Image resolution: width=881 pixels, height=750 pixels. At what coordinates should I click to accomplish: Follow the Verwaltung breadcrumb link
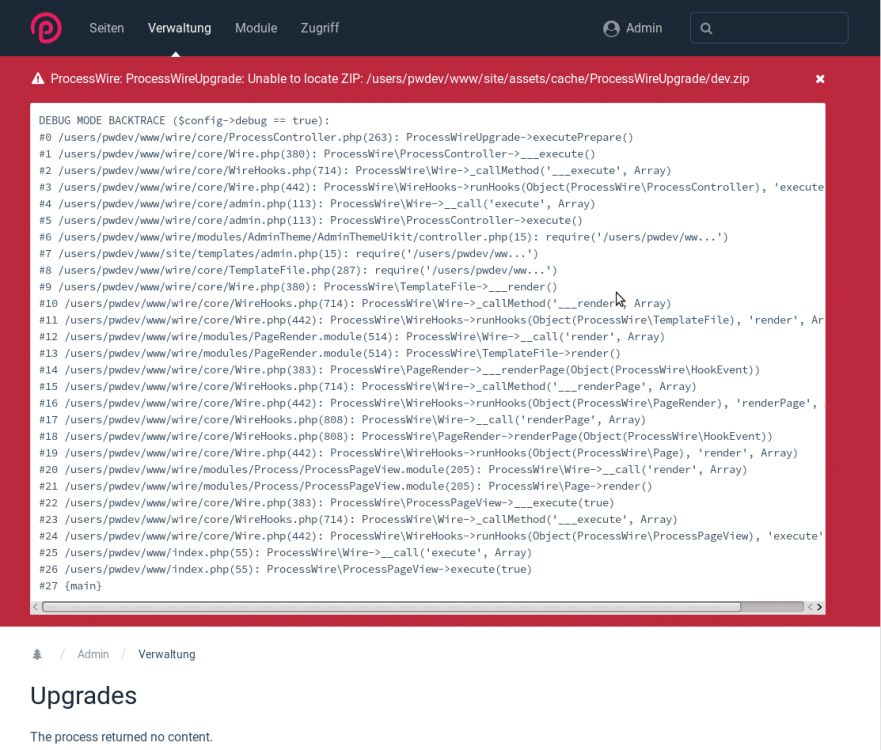point(167,654)
